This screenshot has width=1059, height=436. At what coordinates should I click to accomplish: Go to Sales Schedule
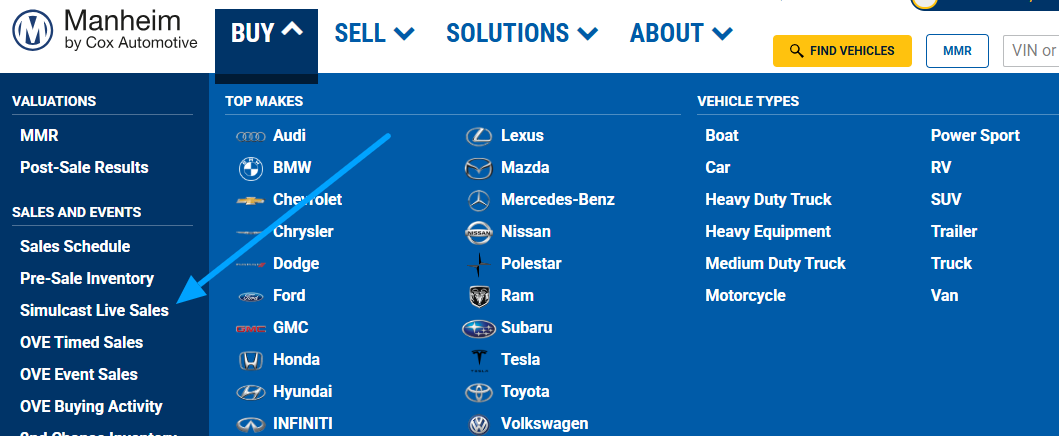click(x=75, y=246)
